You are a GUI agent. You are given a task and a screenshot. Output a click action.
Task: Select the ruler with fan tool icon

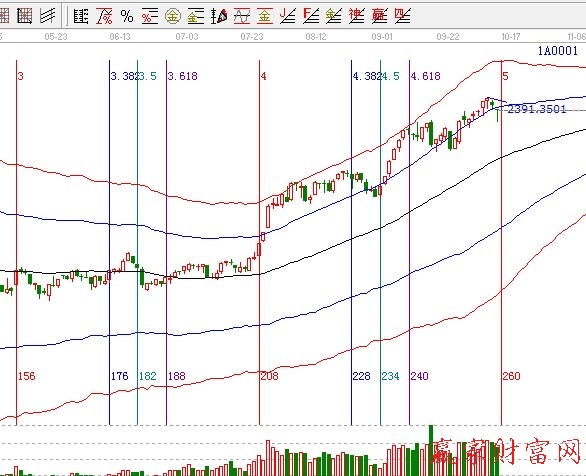(219, 16)
